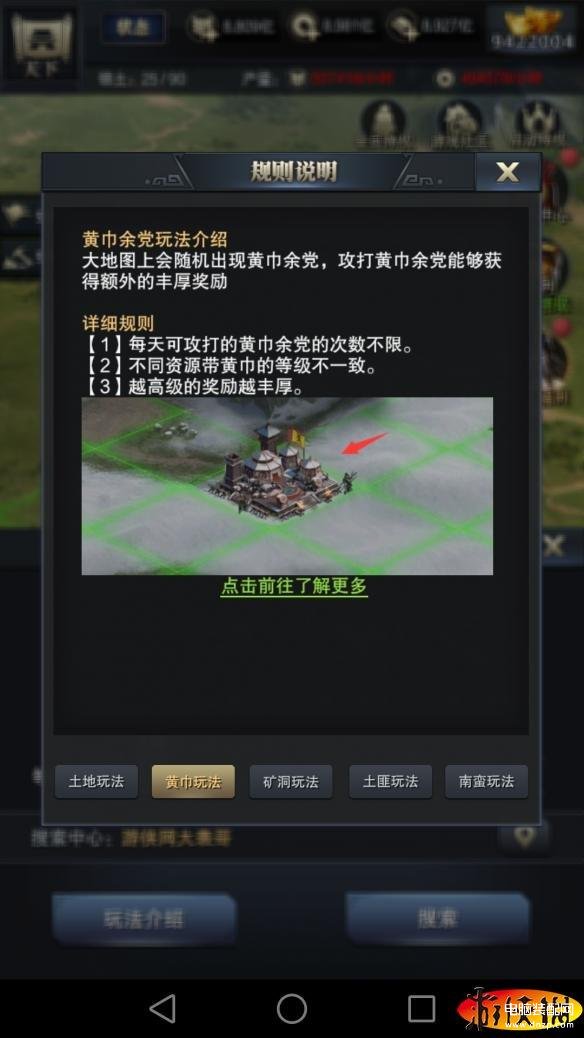This screenshot has height=1038, width=584.
Task: Switch to the 矿洞玩法 tab
Action: (x=291, y=781)
